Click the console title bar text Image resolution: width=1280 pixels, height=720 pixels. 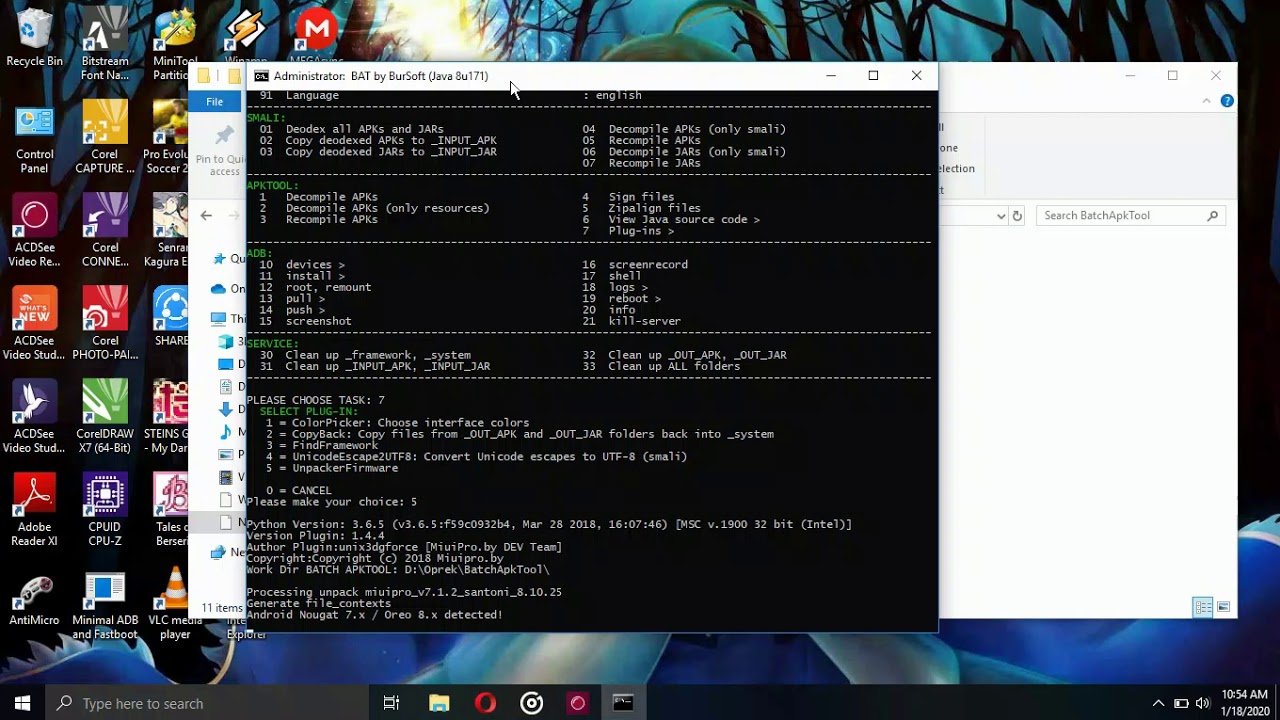pyautogui.click(x=381, y=76)
